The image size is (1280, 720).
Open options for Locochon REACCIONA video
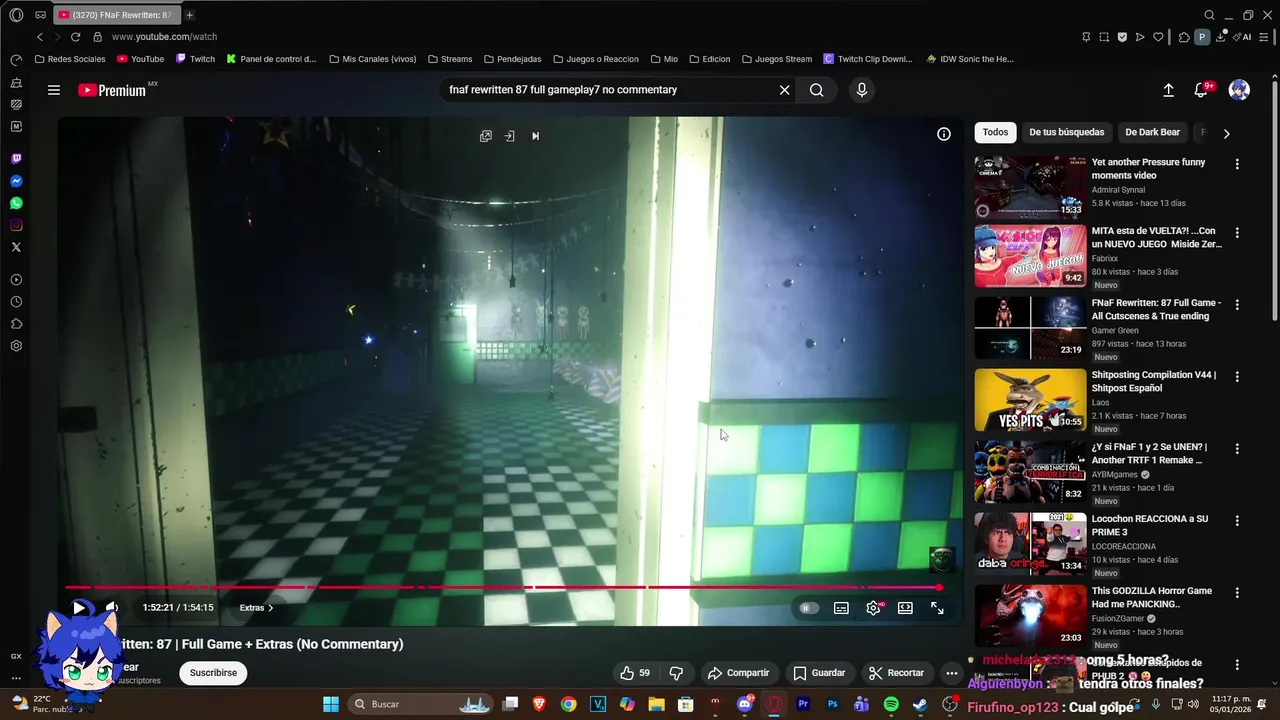pos(1237,521)
